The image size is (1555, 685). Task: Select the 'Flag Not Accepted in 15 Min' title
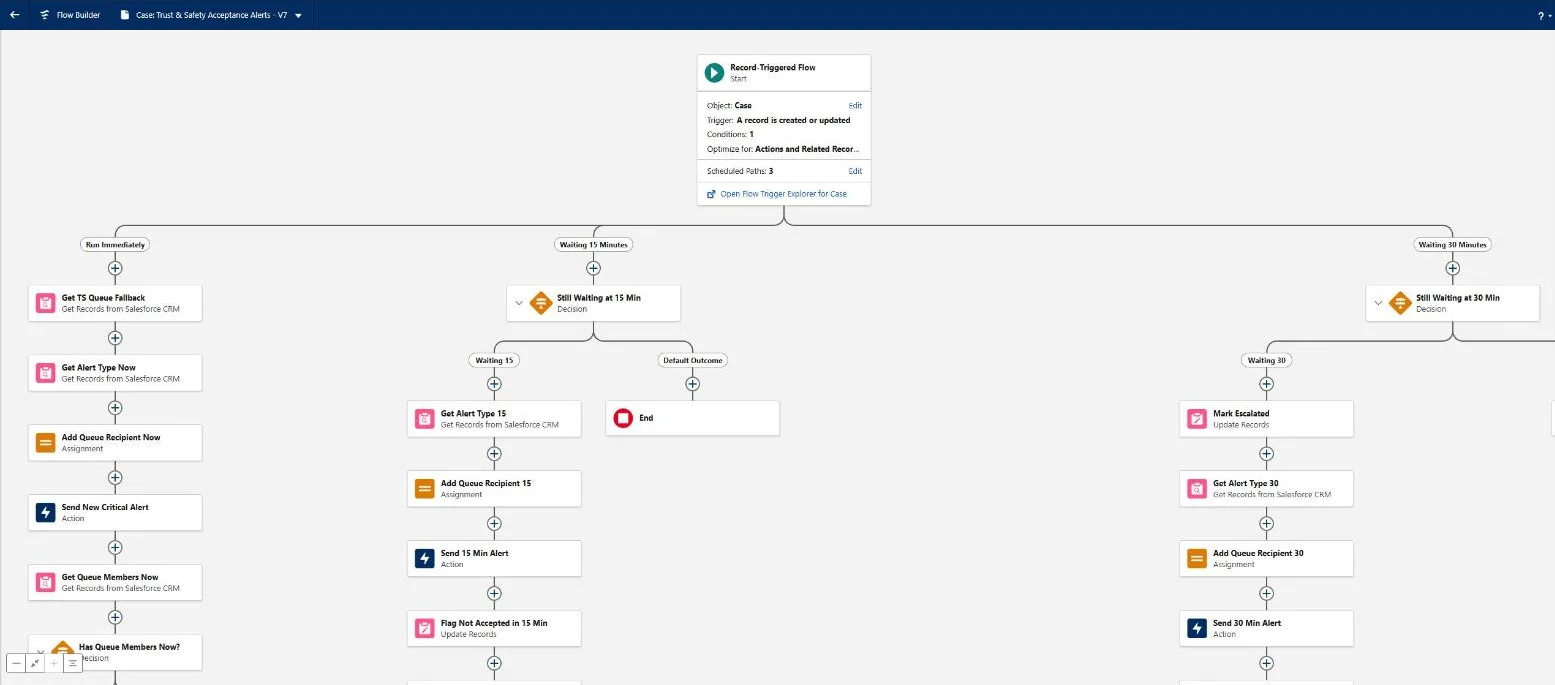(494, 623)
